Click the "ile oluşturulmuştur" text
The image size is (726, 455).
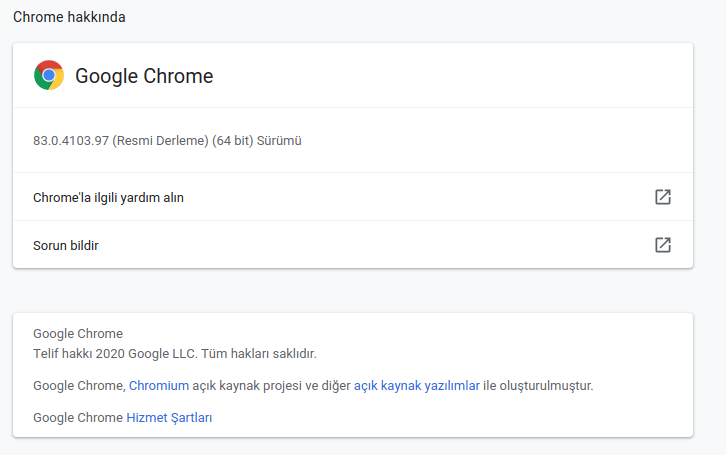point(539,386)
